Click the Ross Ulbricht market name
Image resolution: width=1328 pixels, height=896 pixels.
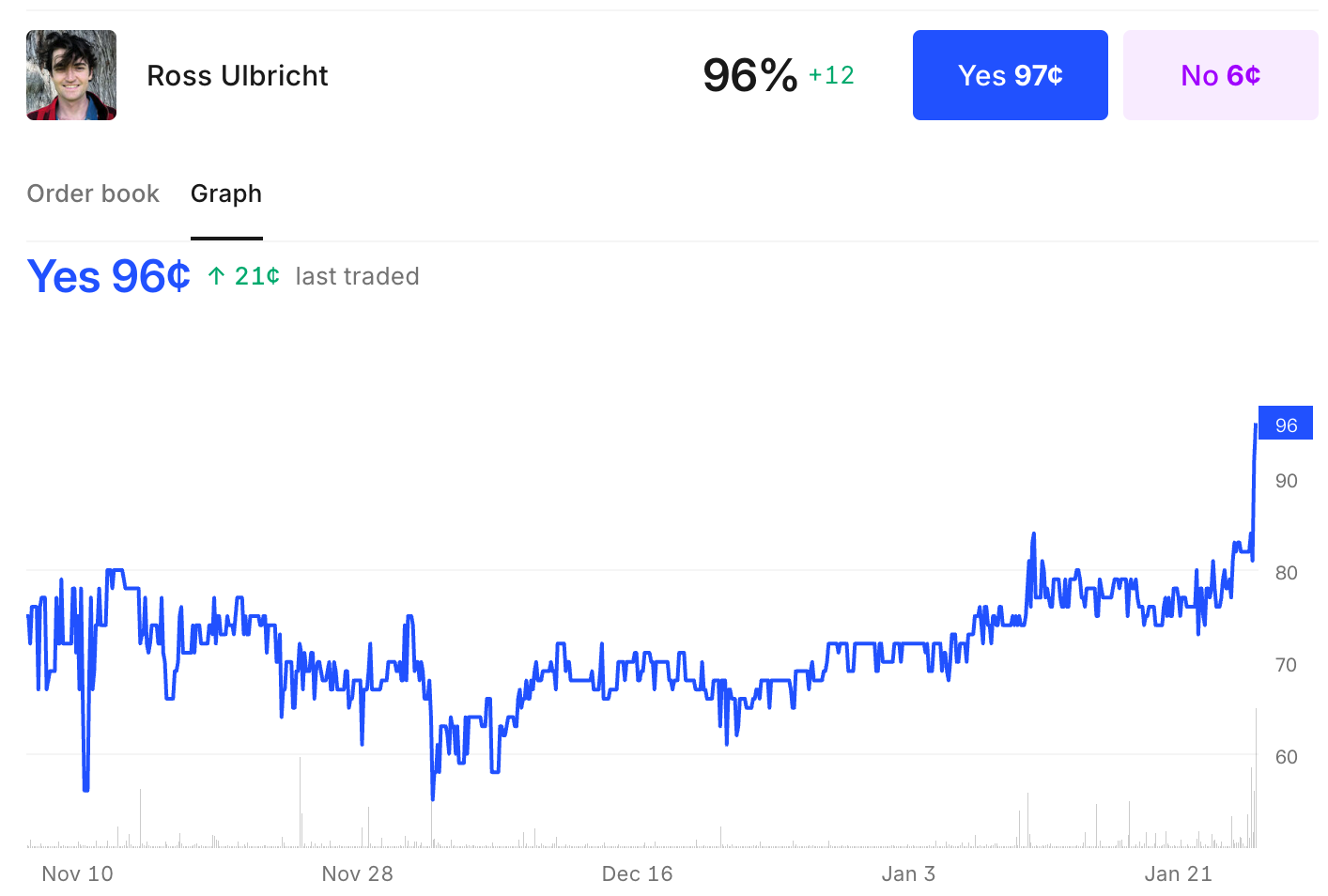coord(237,75)
